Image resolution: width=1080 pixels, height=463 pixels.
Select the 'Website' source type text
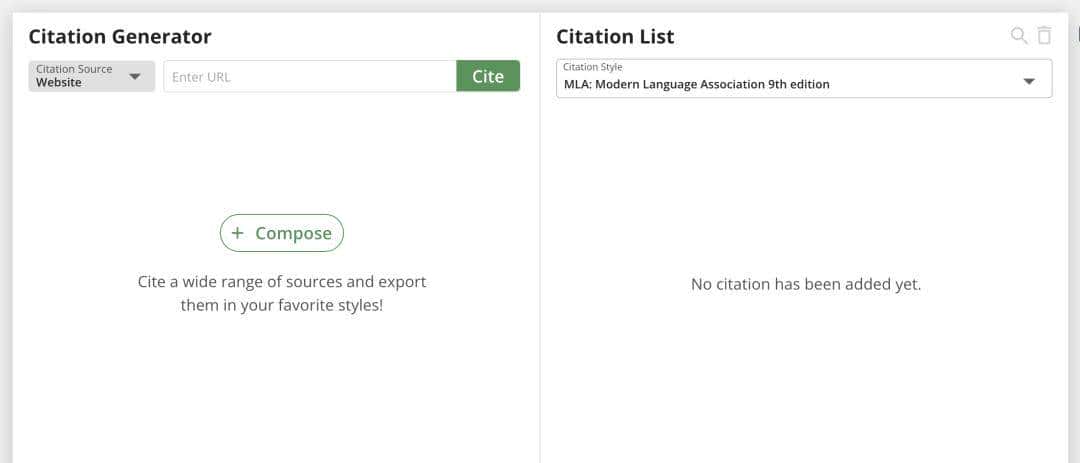59,83
